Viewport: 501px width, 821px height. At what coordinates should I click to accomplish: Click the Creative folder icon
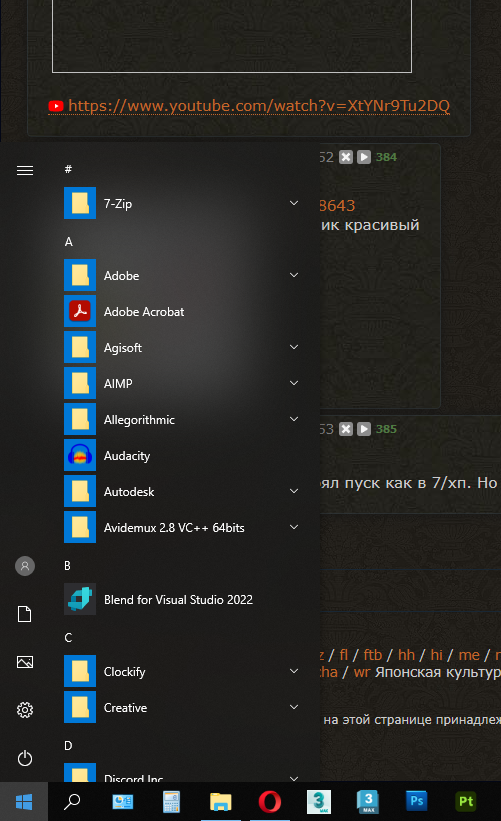80,707
